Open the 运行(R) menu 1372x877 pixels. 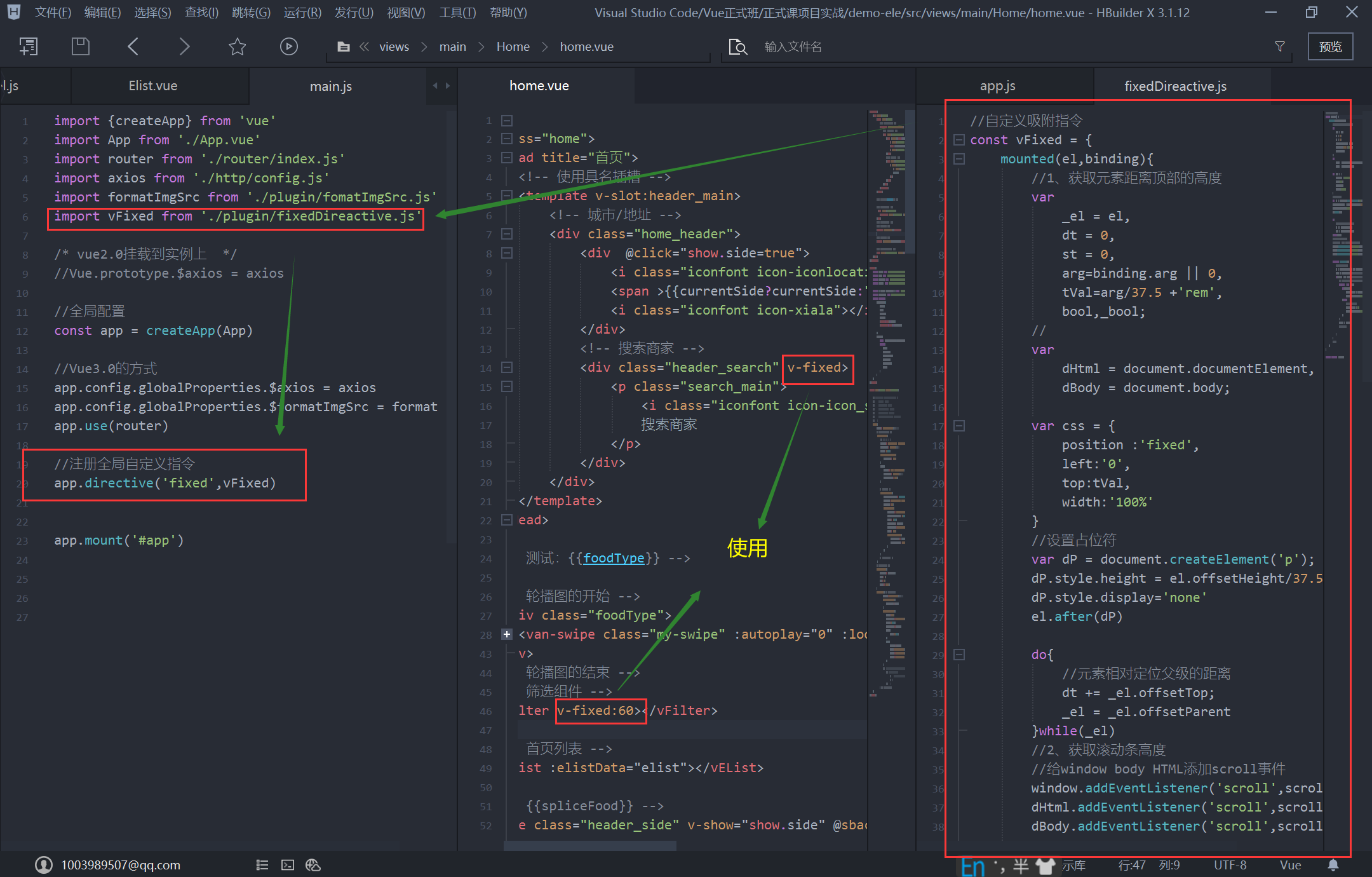click(302, 13)
